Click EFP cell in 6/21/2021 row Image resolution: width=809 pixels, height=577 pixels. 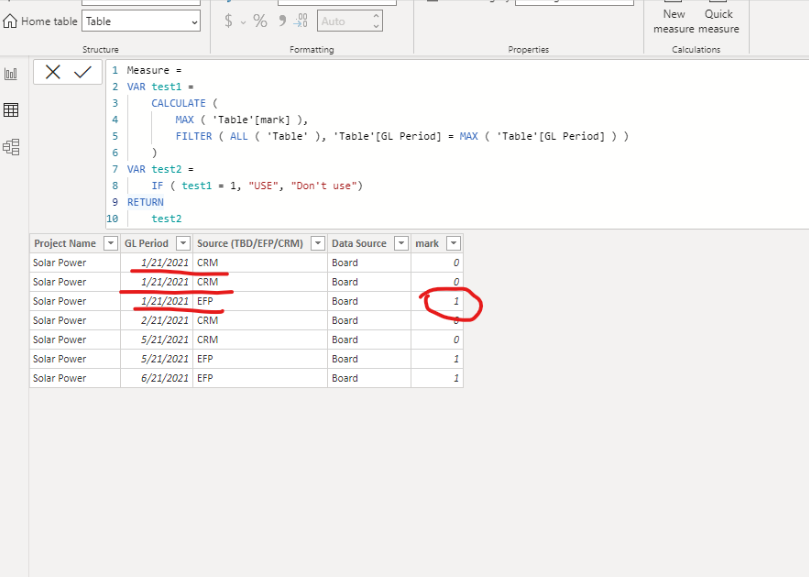260,378
